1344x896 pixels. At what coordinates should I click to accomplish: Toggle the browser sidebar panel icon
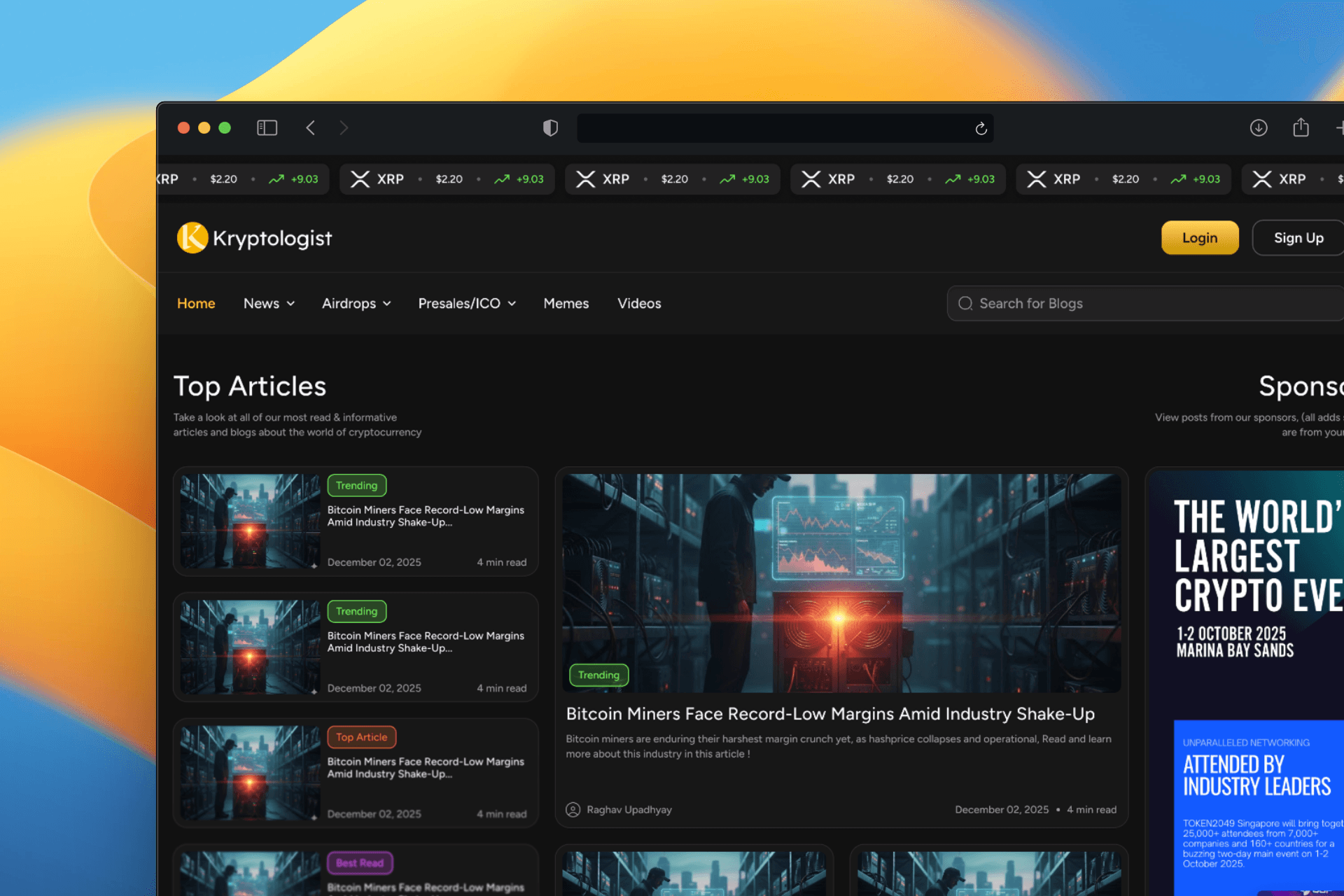(267, 127)
